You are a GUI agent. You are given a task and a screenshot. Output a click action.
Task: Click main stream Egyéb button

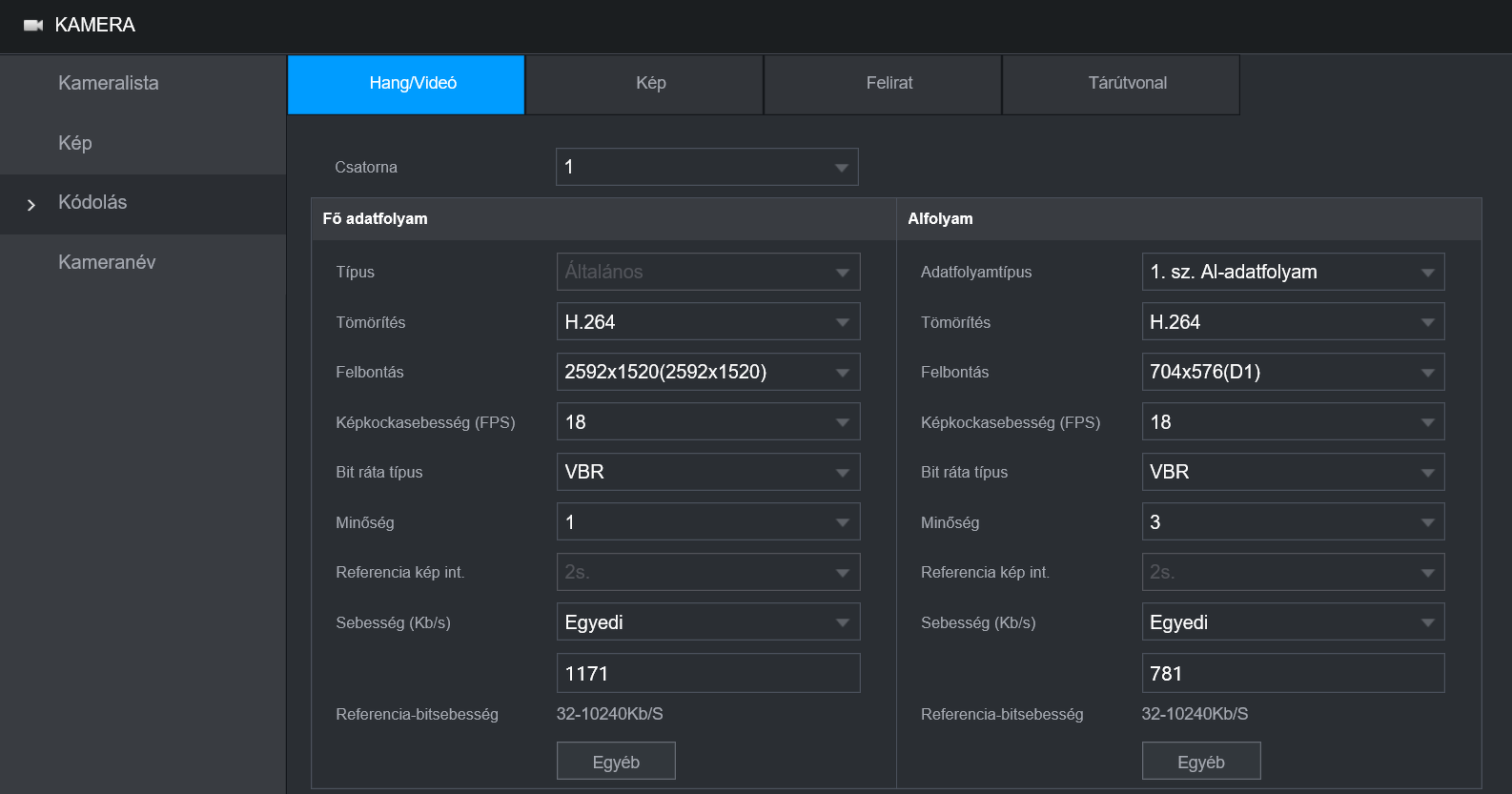[616, 762]
